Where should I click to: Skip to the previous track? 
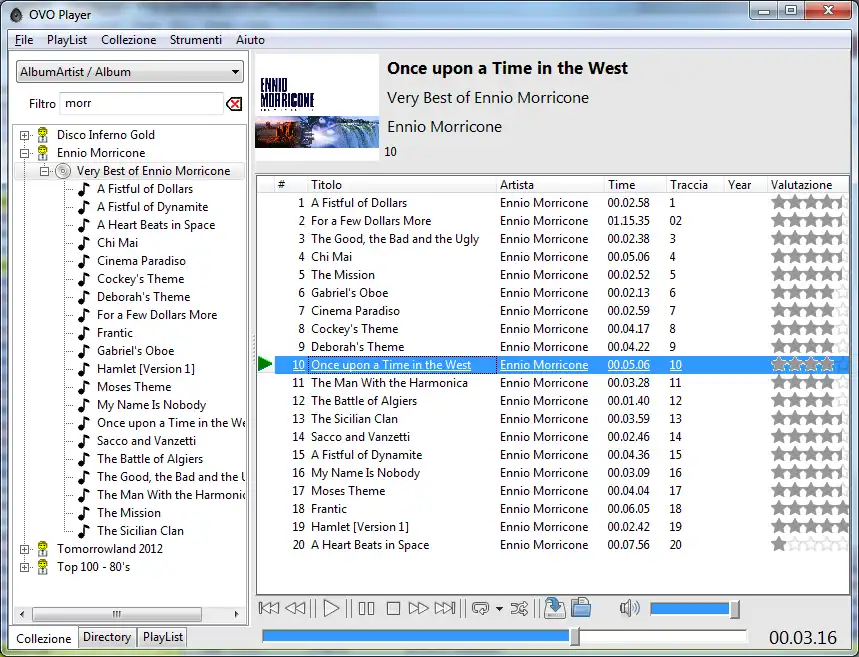268,608
